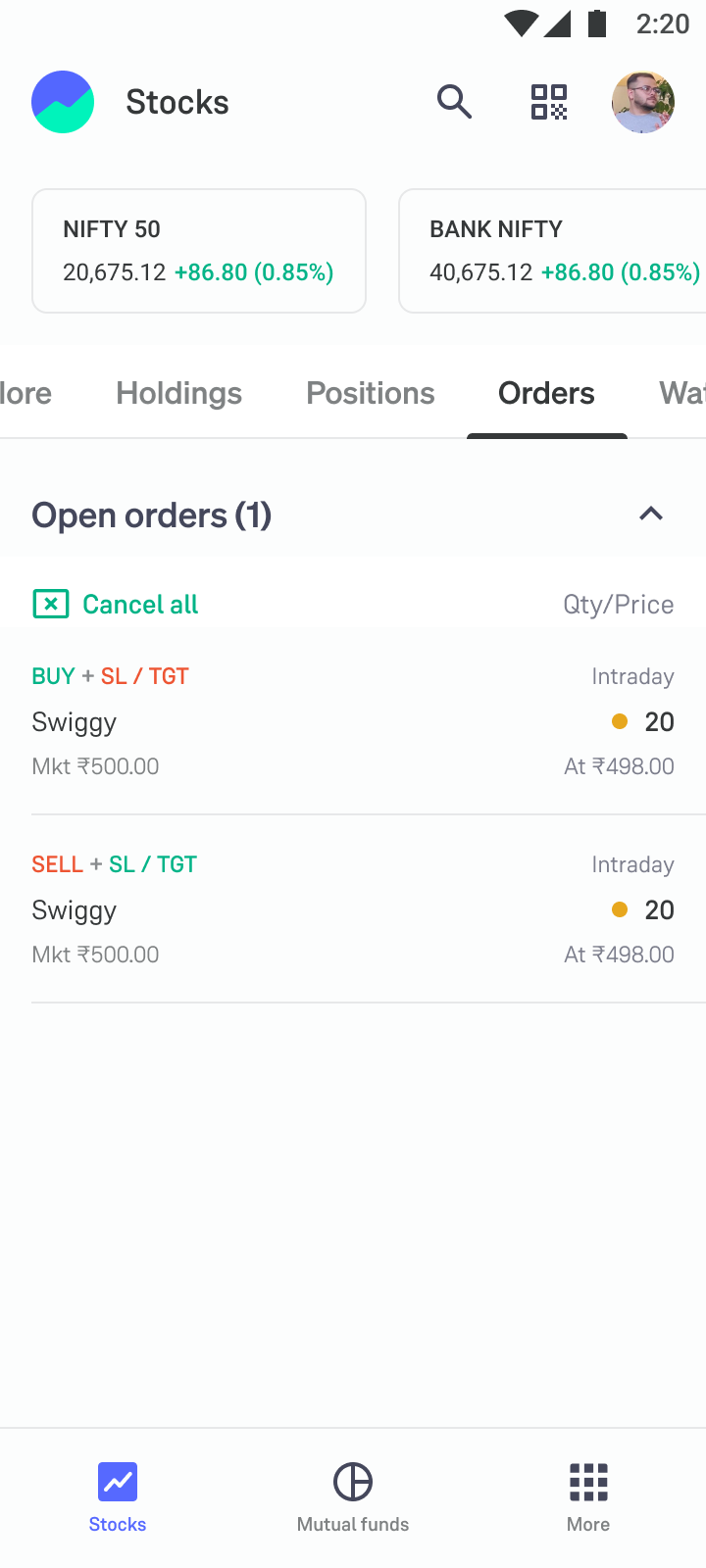Tap the QR code scanner icon
Image resolution: width=706 pixels, height=1568 pixels.
[x=549, y=102]
